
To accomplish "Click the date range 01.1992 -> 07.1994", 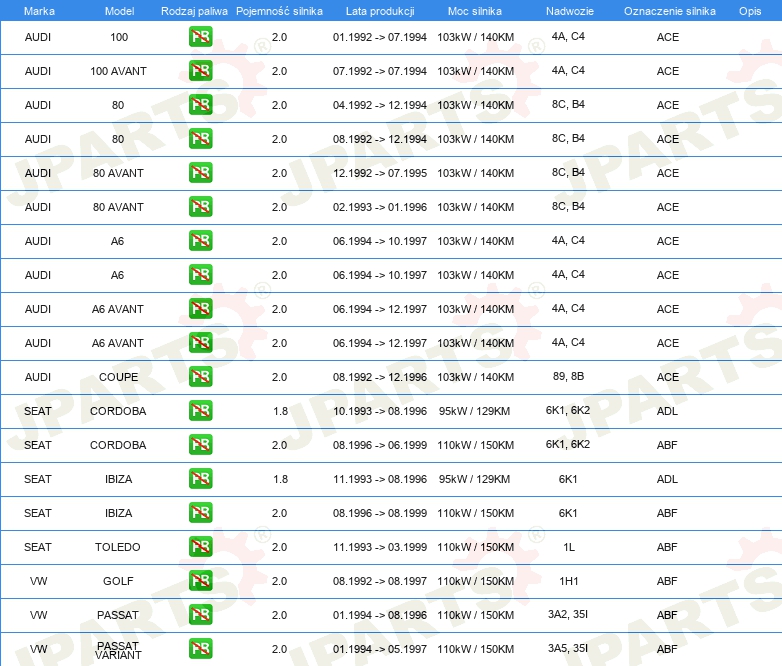I will click(380, 37).
